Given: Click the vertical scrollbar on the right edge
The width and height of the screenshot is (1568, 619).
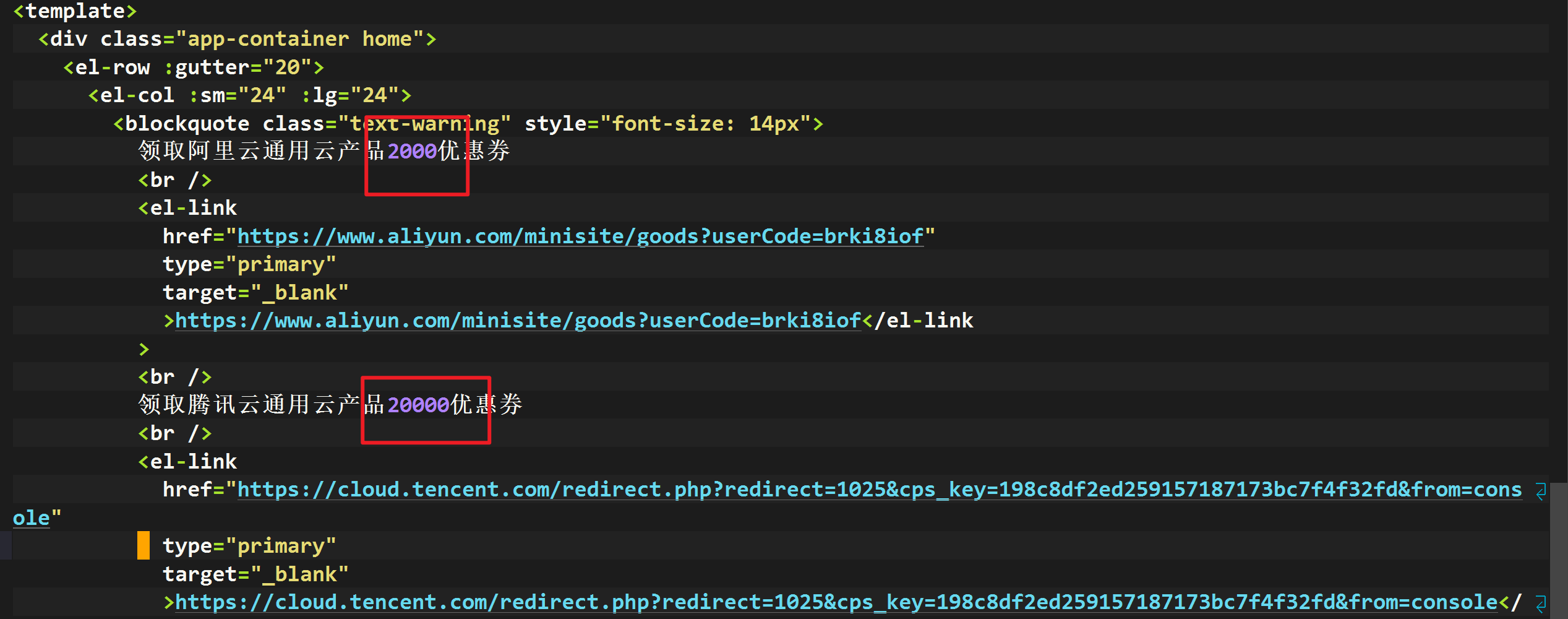Looking at the screenshot, I should click(1559, 551).
